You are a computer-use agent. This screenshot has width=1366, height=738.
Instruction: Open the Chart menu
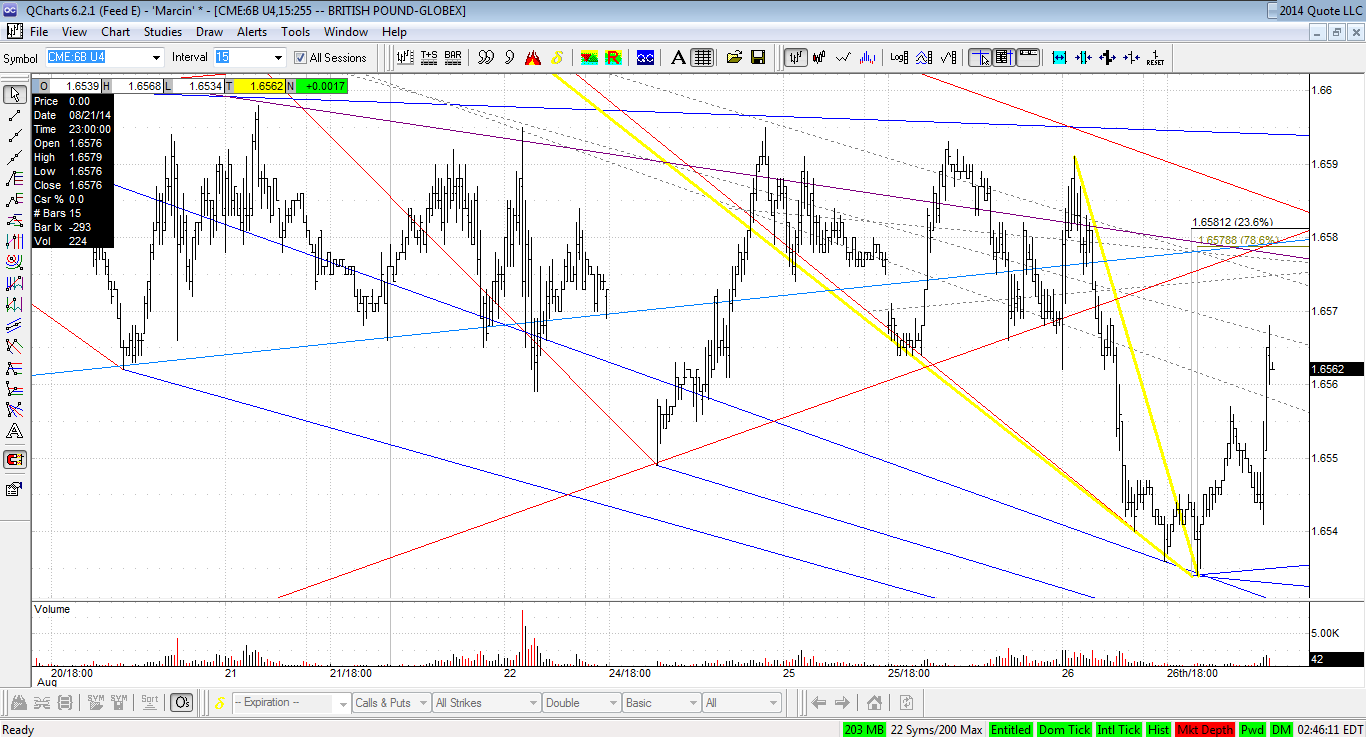click(115, 32)
